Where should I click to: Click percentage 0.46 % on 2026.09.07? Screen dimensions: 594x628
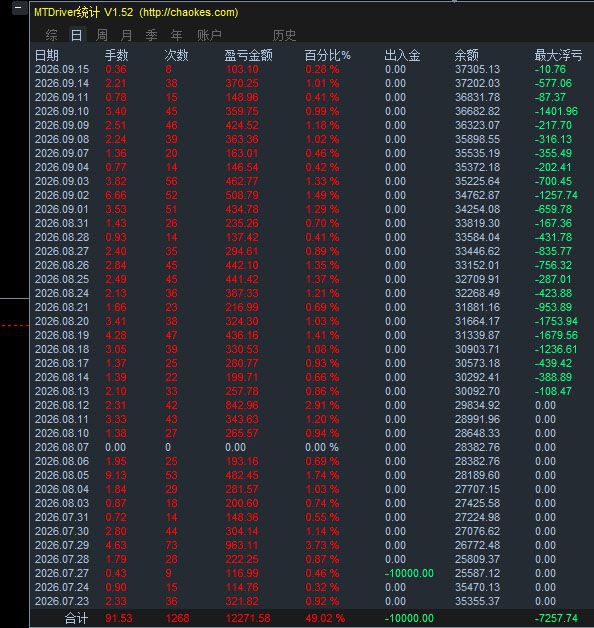coord(322,153)
